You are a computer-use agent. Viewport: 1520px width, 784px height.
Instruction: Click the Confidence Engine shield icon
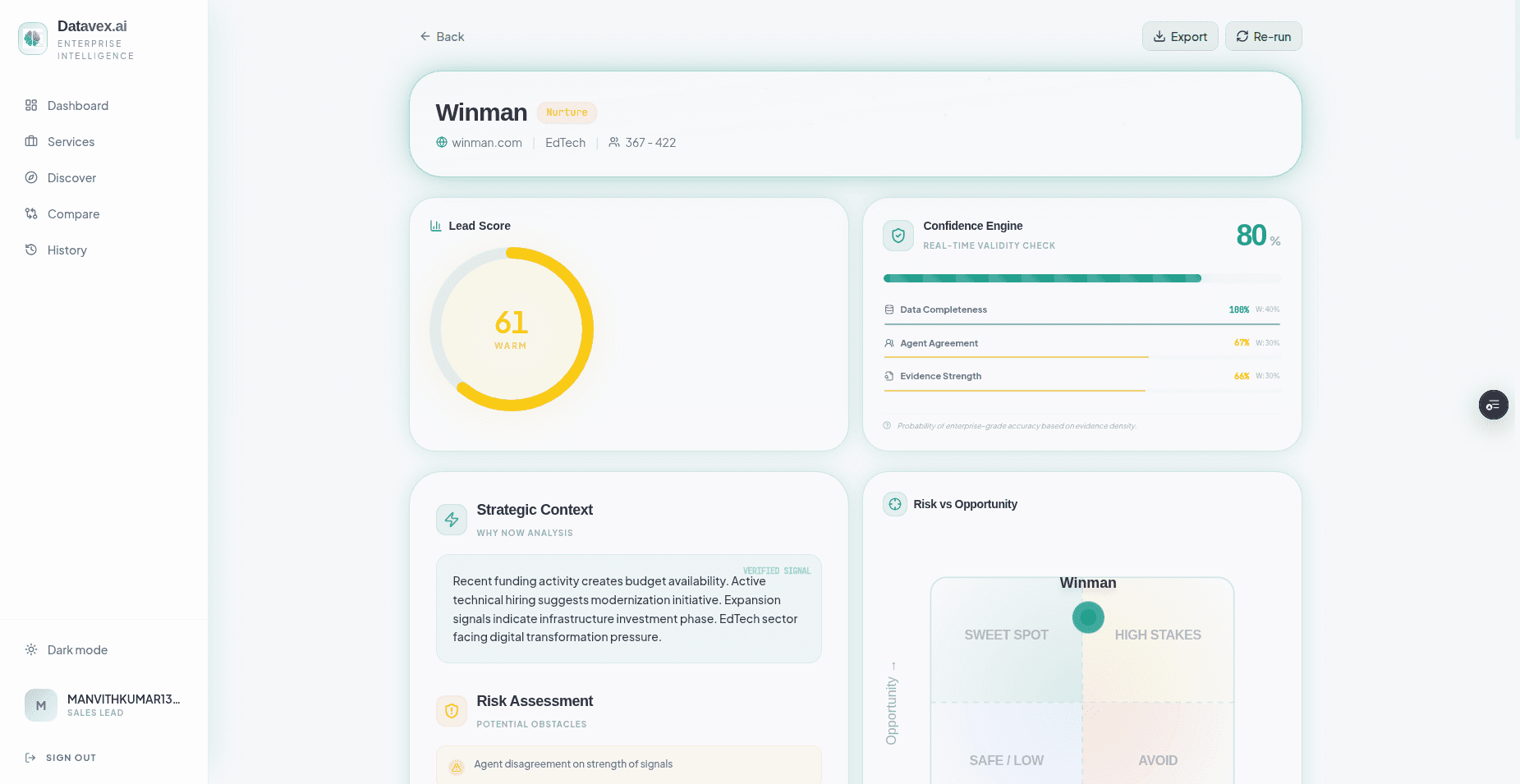pos(898,235)
